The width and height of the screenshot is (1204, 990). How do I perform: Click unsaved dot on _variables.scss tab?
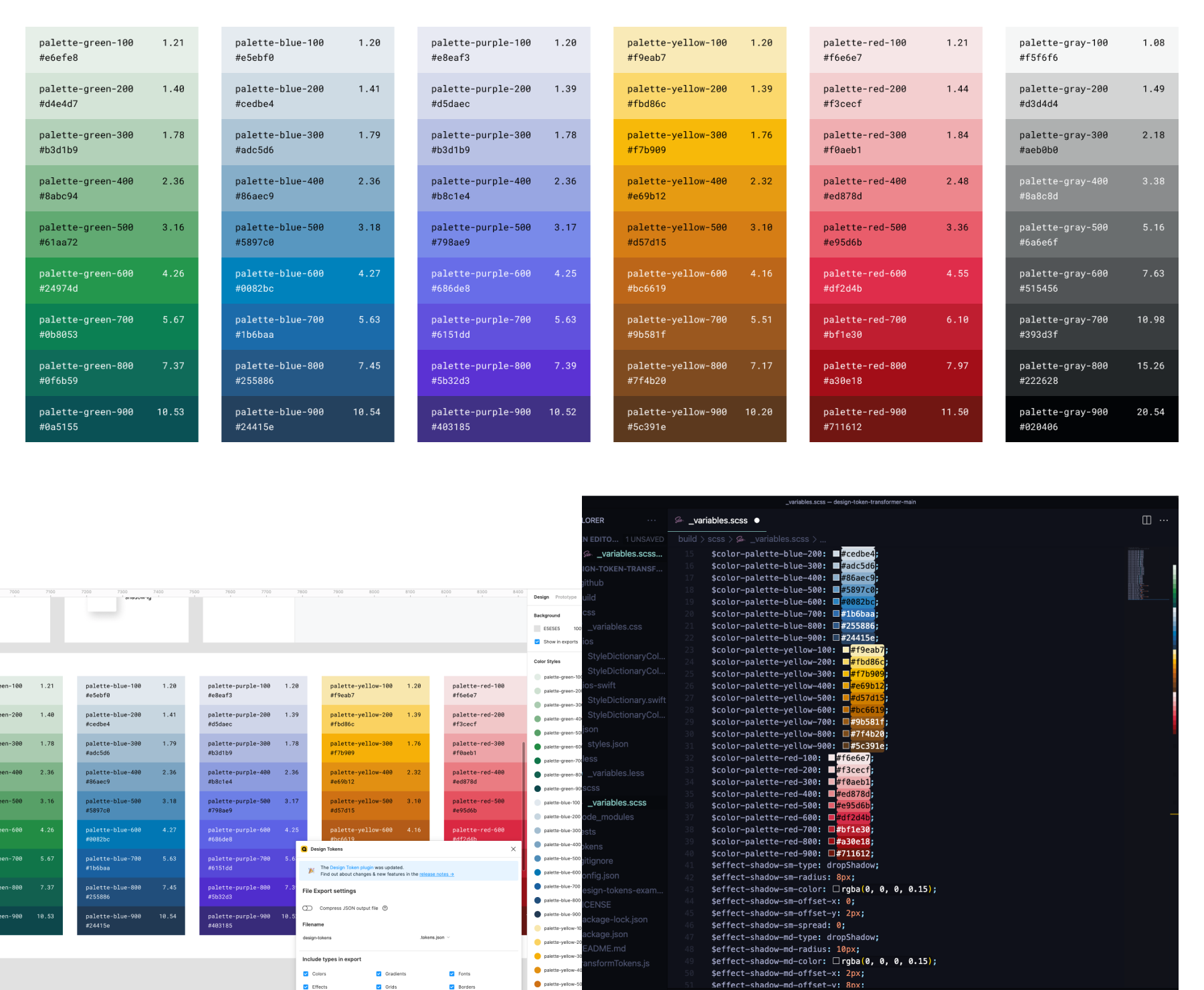pos(757,520)
